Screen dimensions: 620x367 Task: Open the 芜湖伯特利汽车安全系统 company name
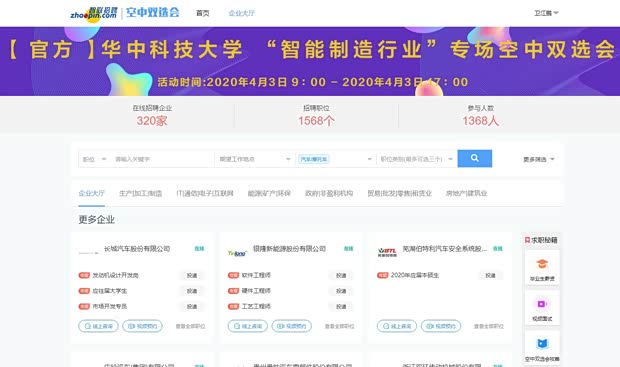pyautogui.click(x=444, y=249)
